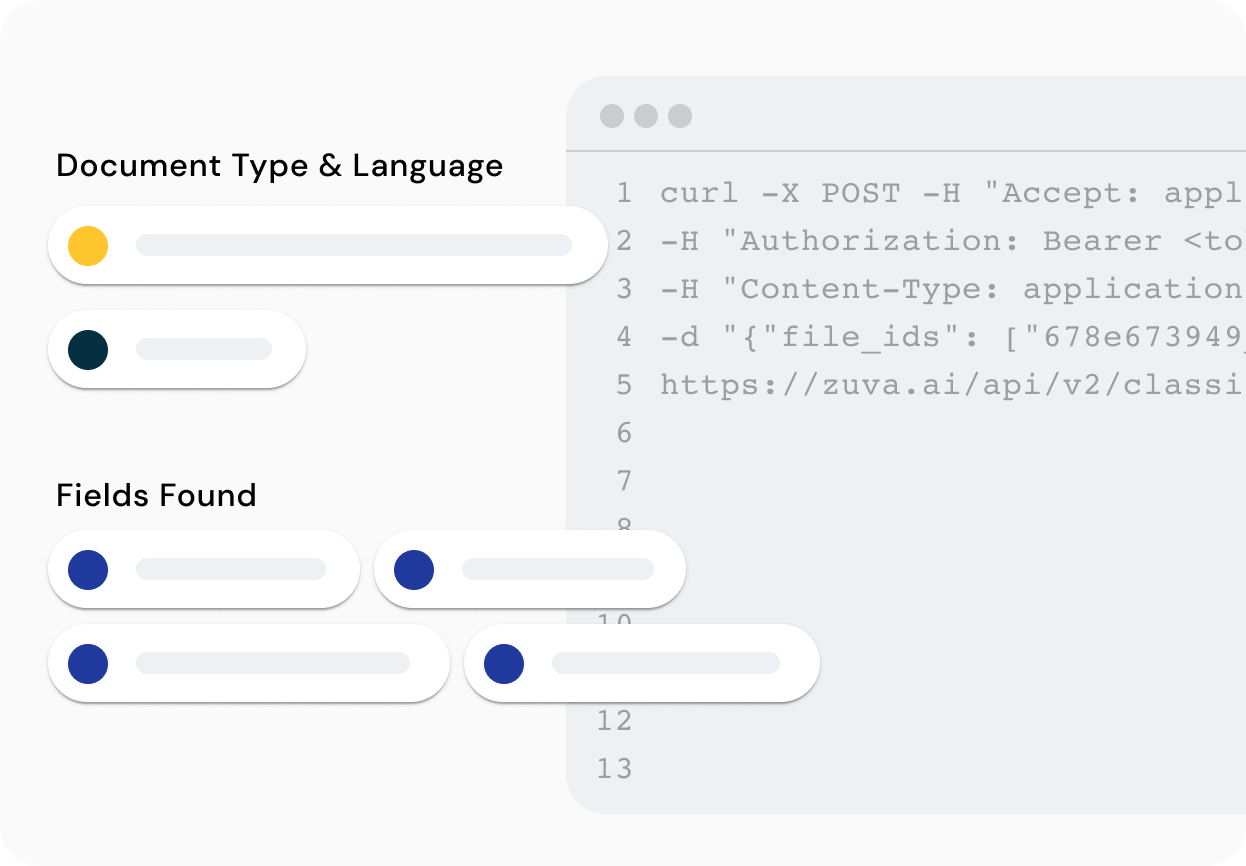Screen dimensions: 1246x866
Task: Click the curl -X POST code line
Action: (x=952, y=193)
